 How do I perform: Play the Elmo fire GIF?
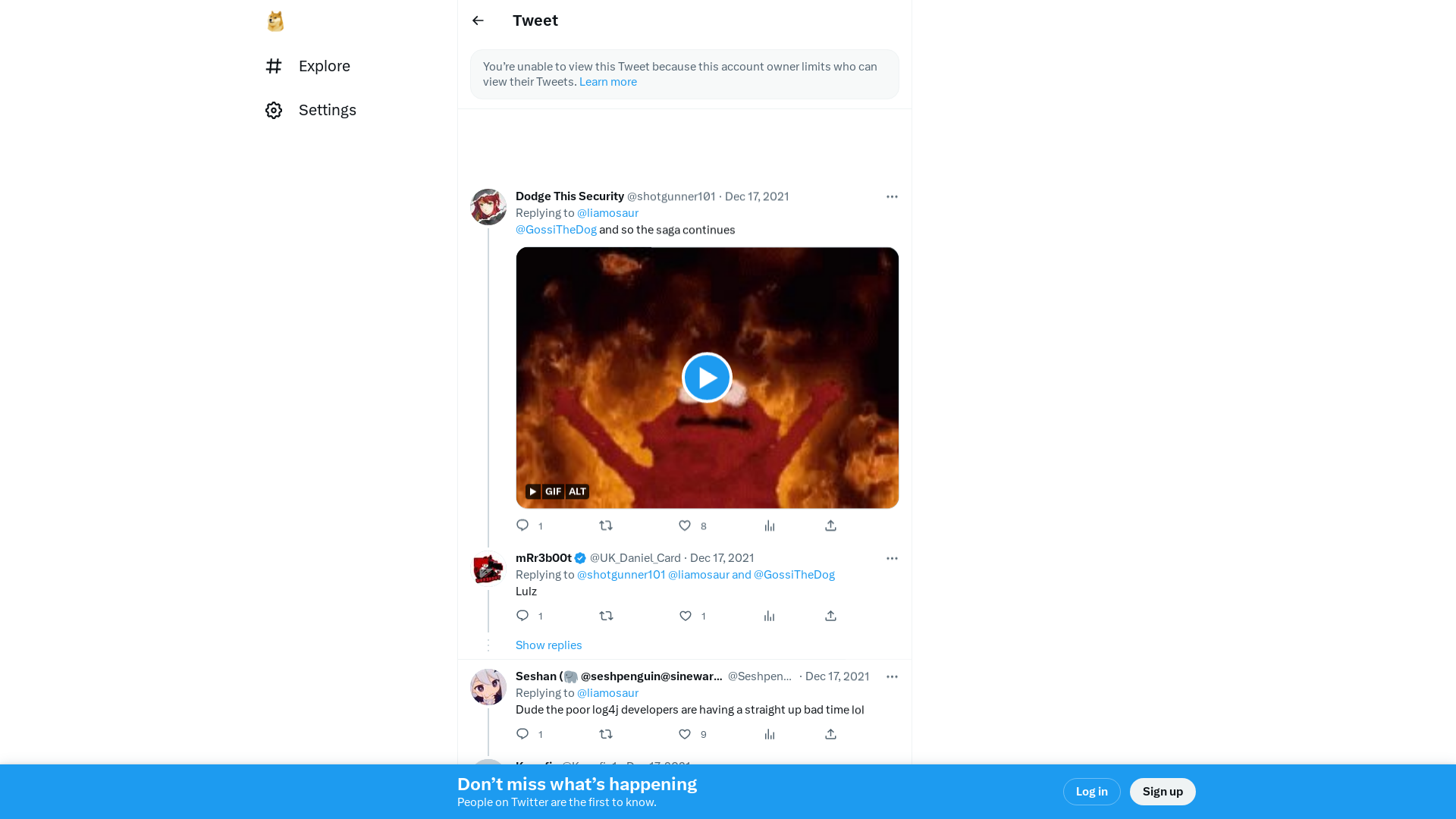[x=707, y=378]
